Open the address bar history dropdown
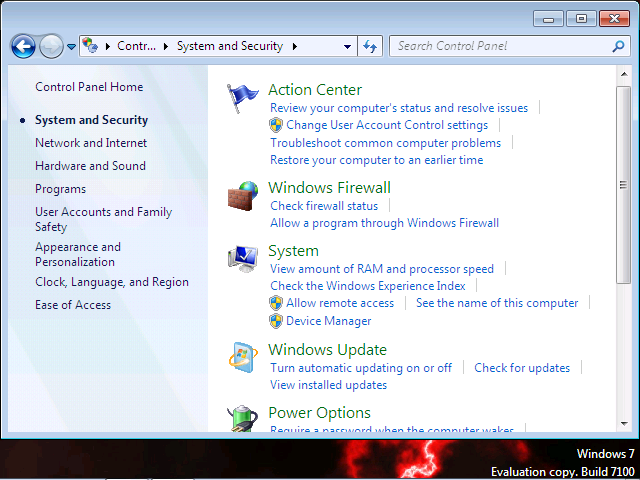Image resolution: width=640 pixels, height=480 pixels. 347,47
